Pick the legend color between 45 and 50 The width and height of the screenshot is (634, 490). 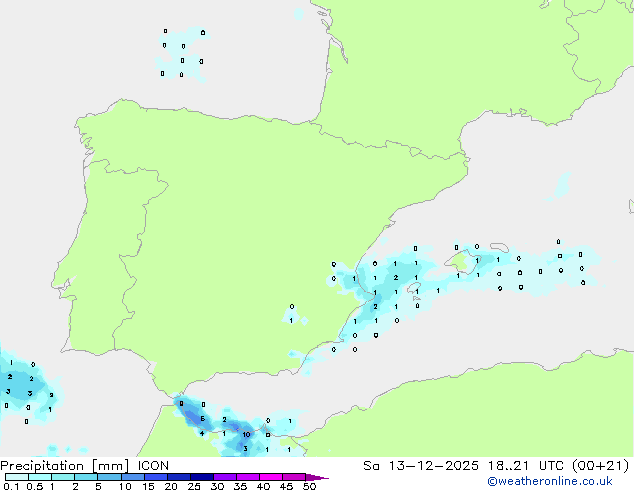pos(297,478)
